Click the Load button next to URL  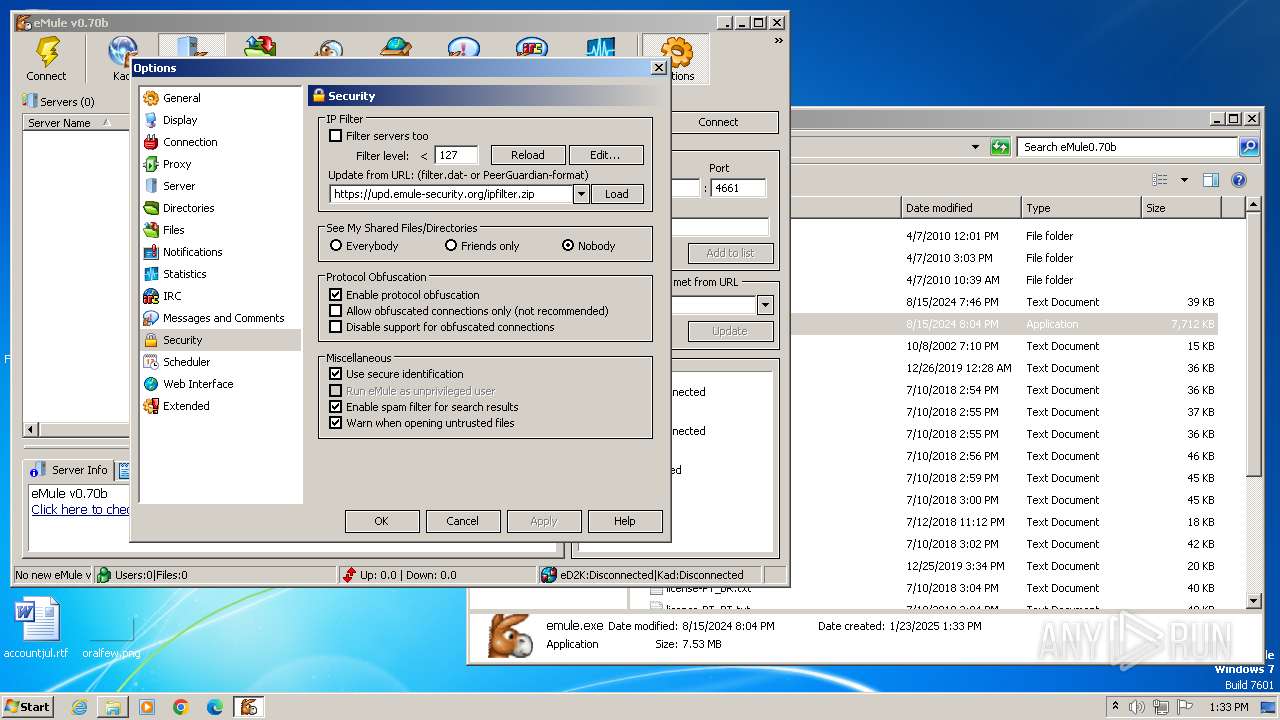[617, 194]
